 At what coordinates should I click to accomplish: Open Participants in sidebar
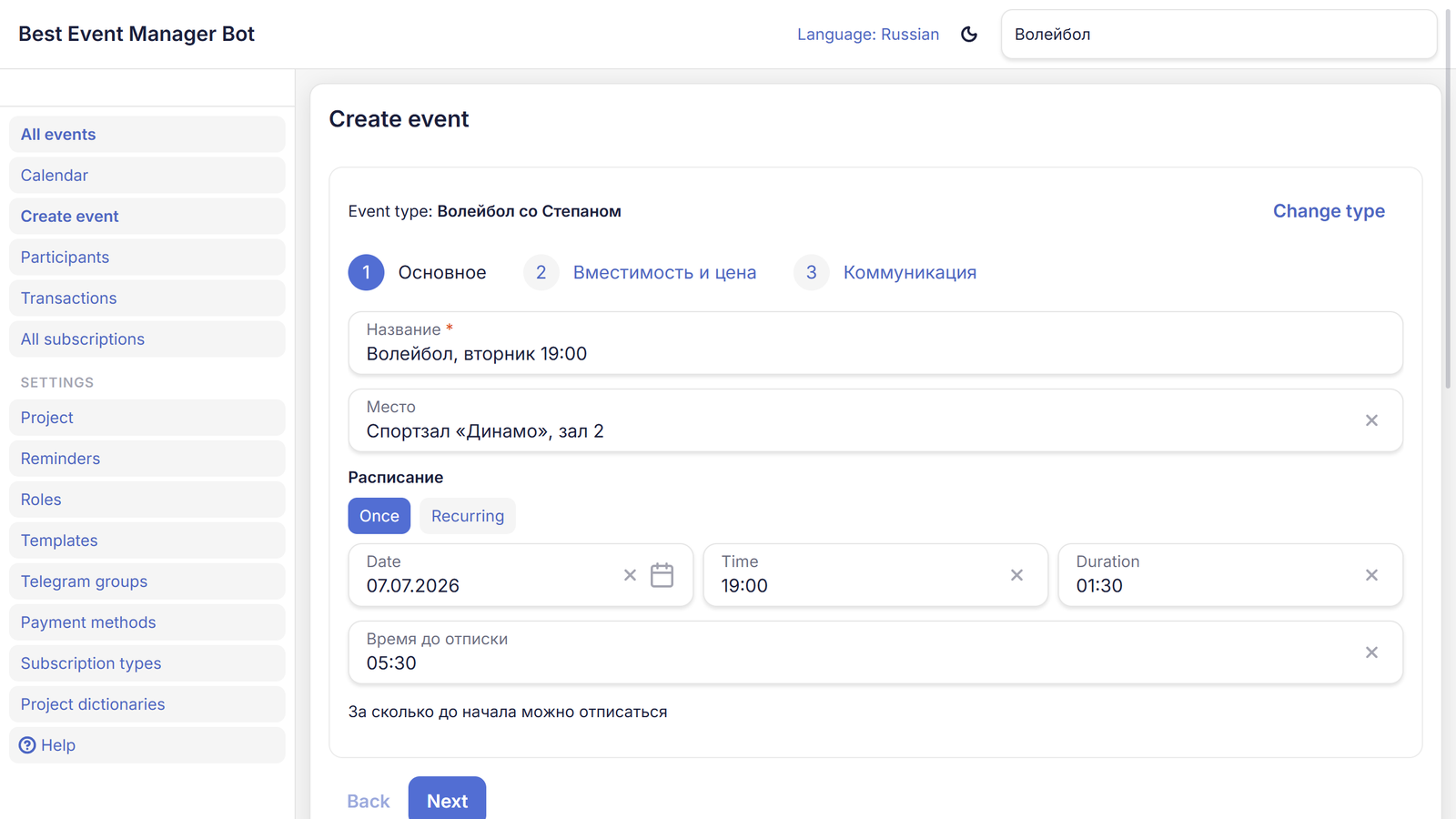click(147, 258)
